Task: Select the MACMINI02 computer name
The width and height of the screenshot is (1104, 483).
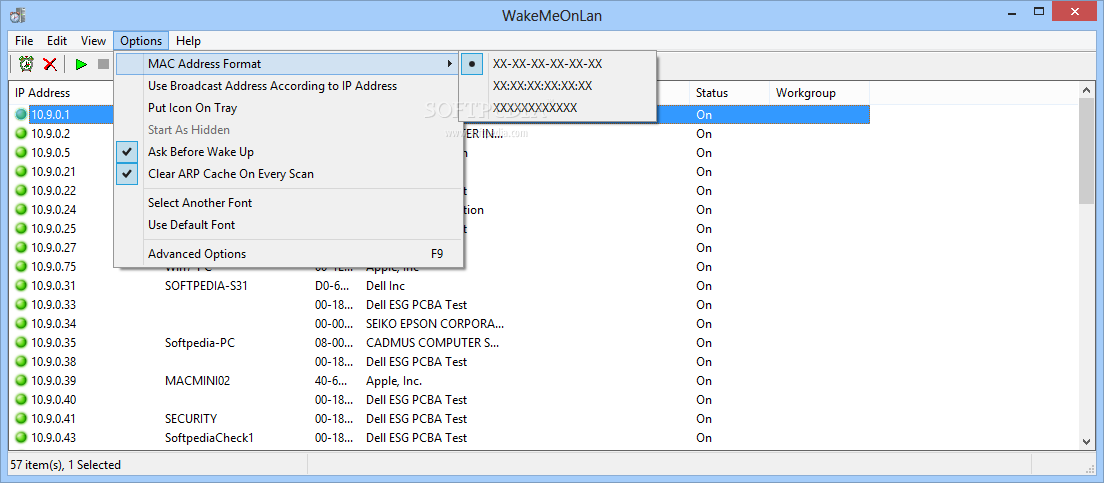Action: click(198, 381)
